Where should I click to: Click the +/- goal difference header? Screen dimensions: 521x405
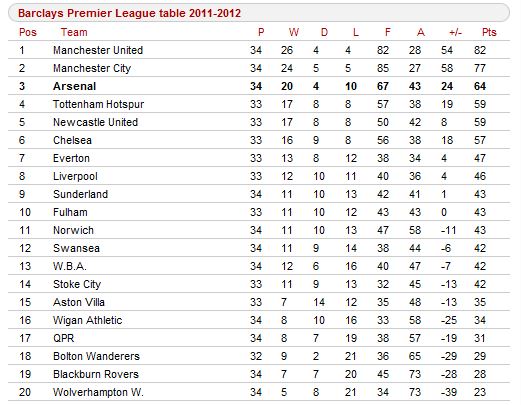[455, 32]
